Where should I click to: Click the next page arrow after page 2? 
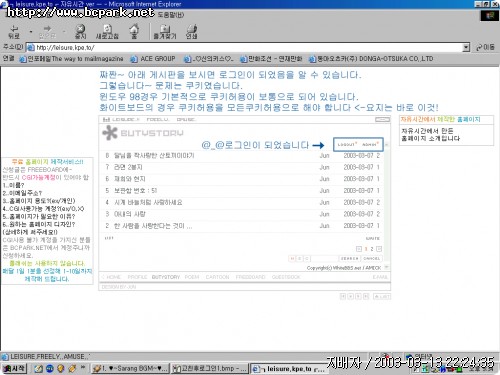pos(379,249)
